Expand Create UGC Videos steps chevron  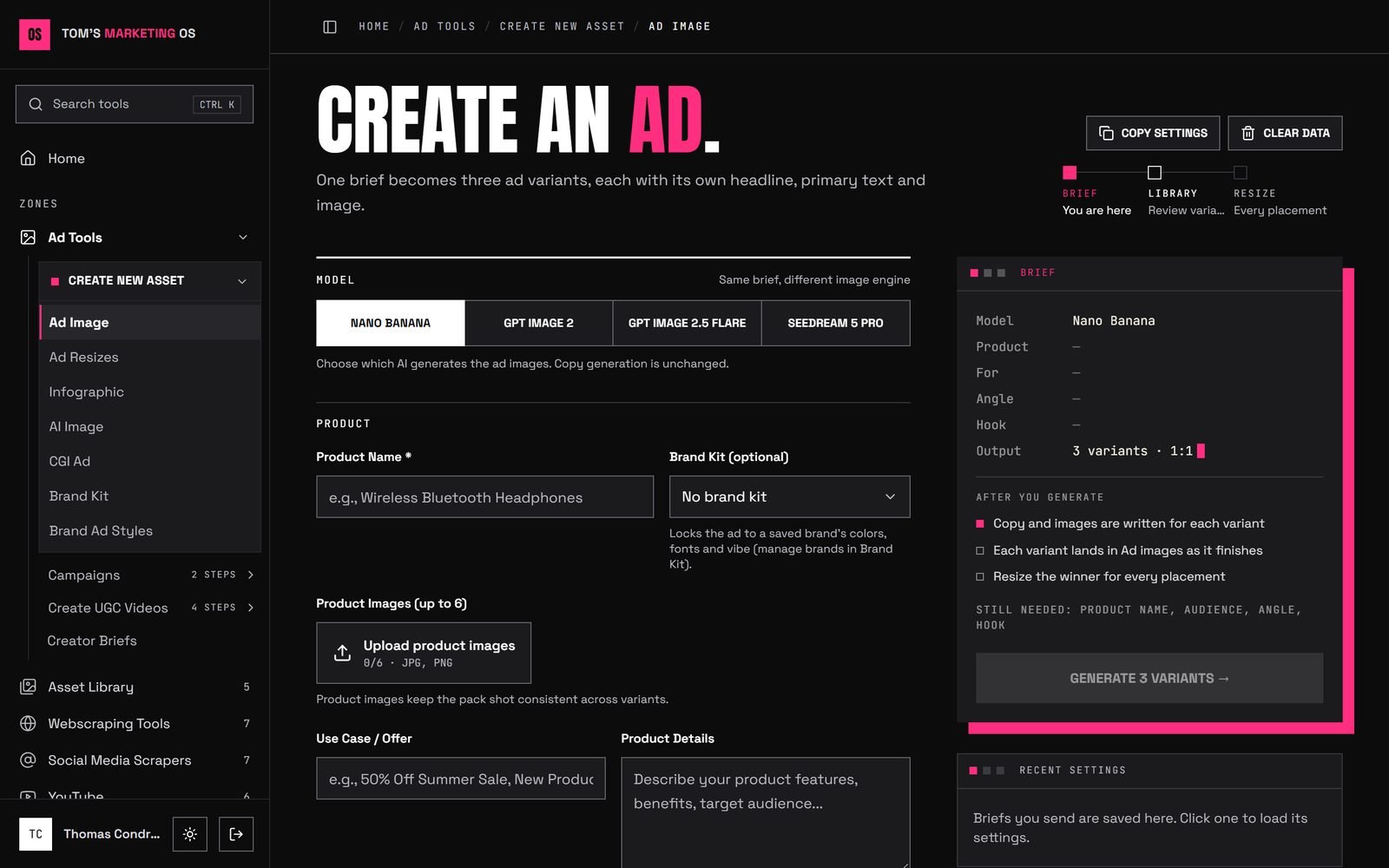pos(251,608)
